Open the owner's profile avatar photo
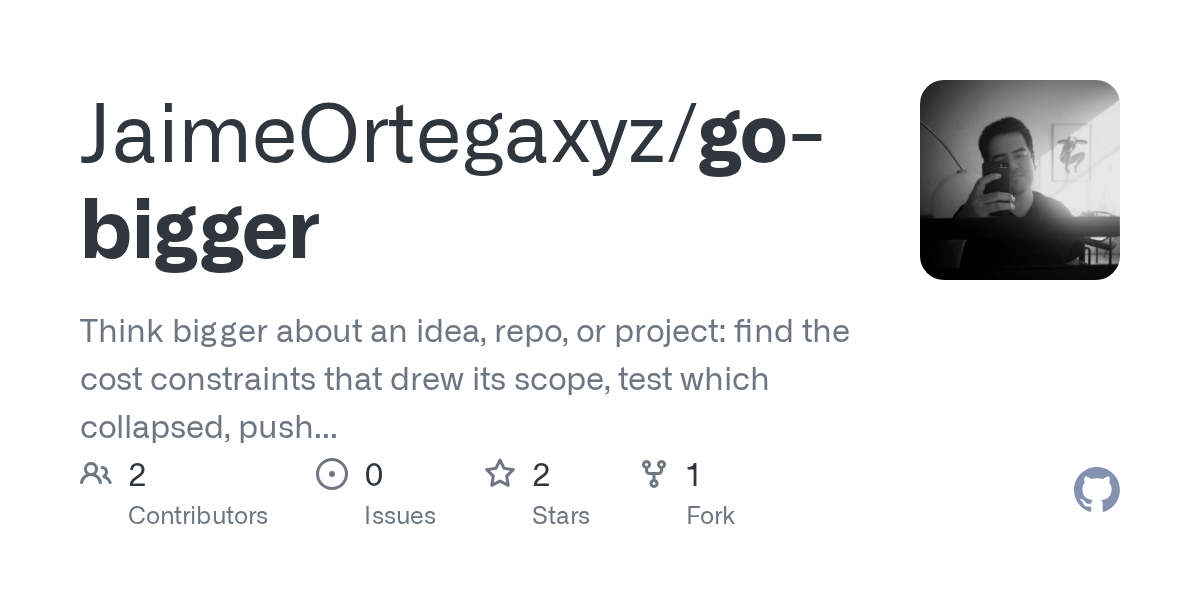Viewport: 1200px width, 600px height. coord(1020,180)
